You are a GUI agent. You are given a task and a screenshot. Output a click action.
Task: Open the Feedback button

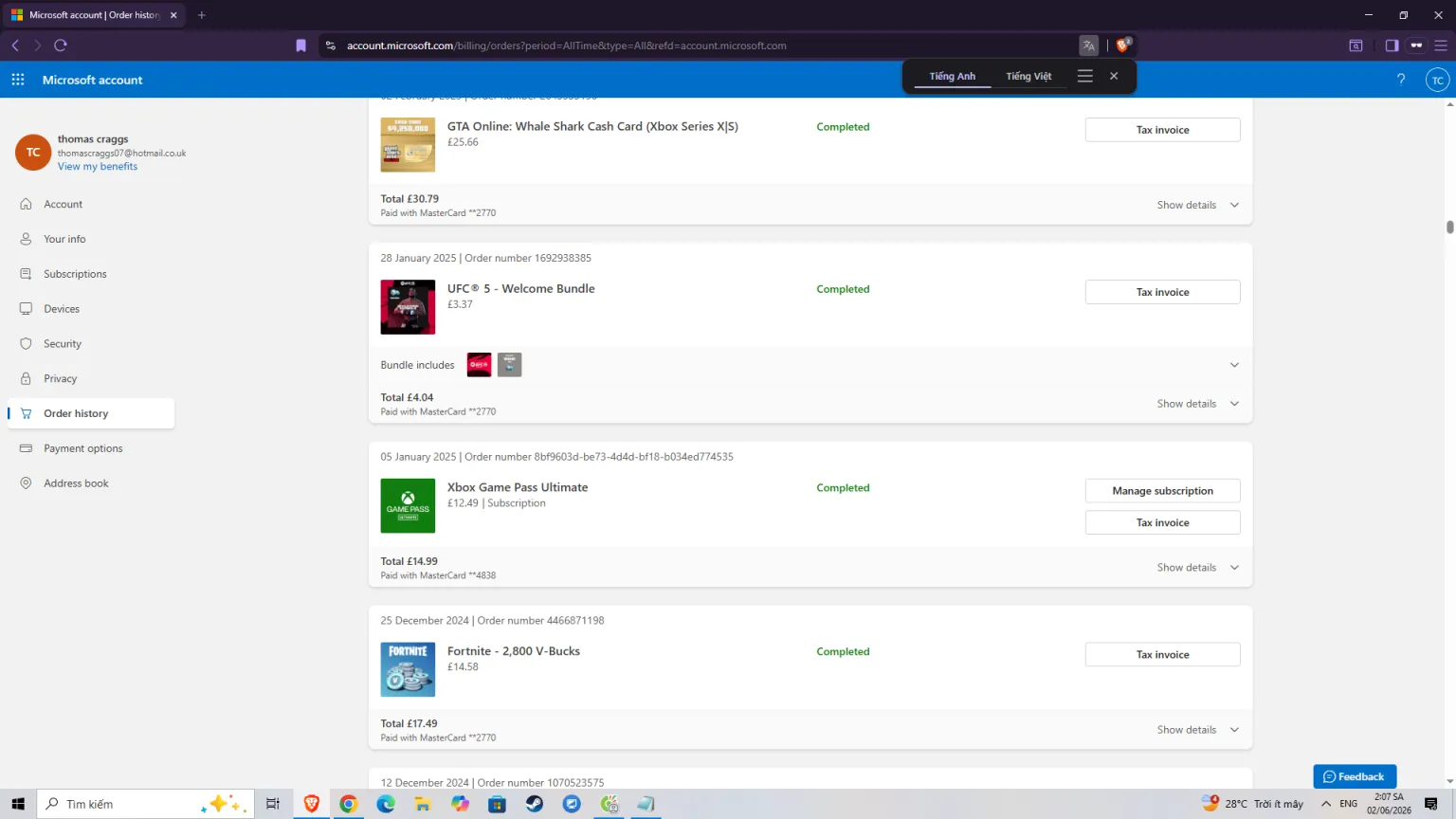[1355, 776]
